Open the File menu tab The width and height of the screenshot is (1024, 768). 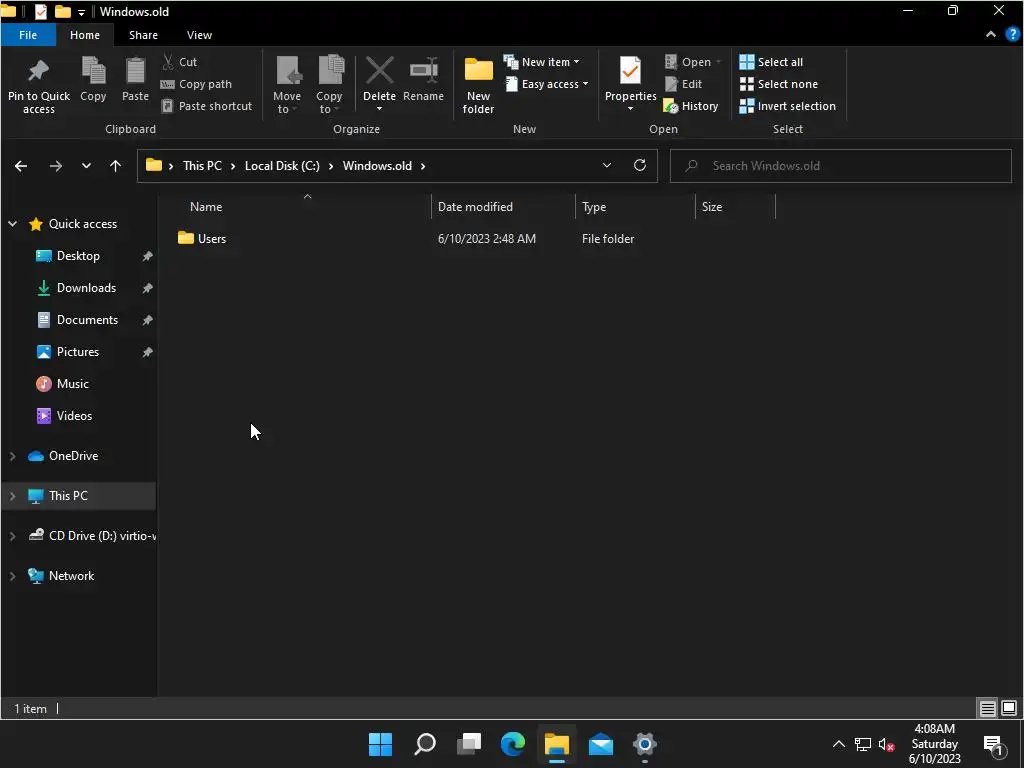(x=28, y=35)
